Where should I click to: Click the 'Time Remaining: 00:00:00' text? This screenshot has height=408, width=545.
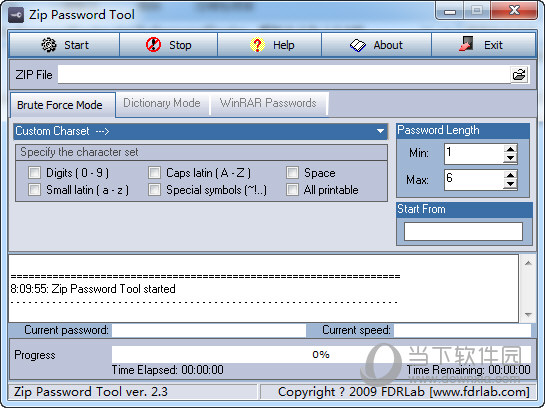click(x=469, y=370)
